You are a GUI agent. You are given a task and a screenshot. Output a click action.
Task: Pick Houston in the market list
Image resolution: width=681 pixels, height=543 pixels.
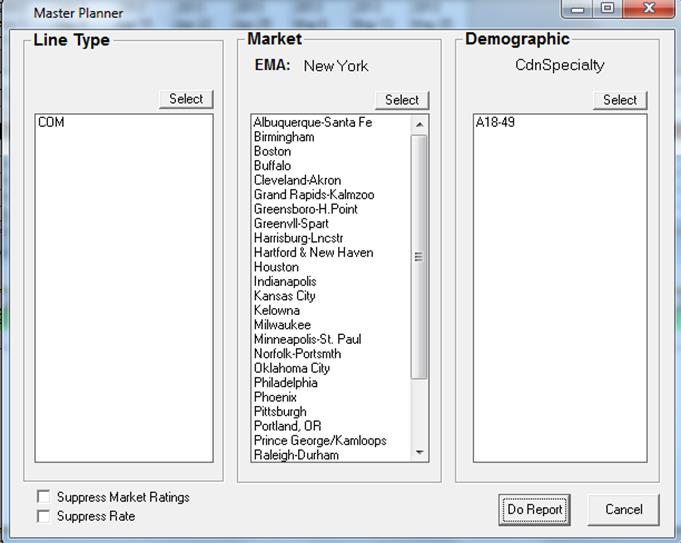pyautogui.click(x=276, y=267)
